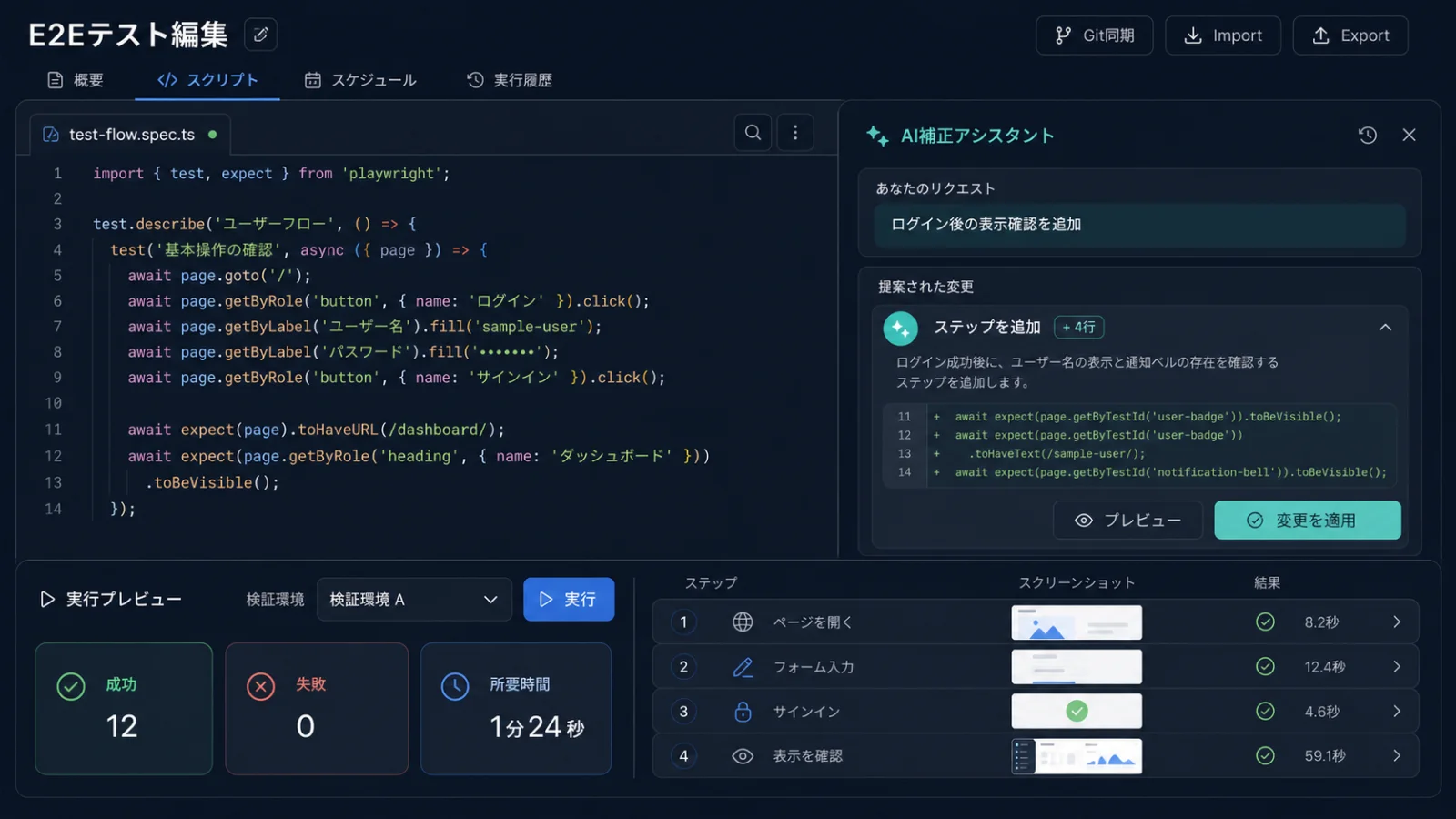The width and height of the screenshot is (1456, 819).
Task: Go to the 実行履歴 tab
Action: coord(510,80)
